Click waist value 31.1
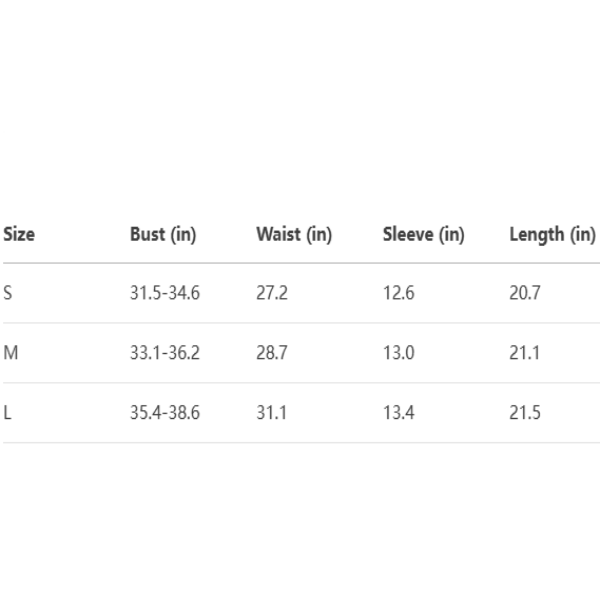The height and width of the screenshot is (600, 600). click(x=272, y=412)
